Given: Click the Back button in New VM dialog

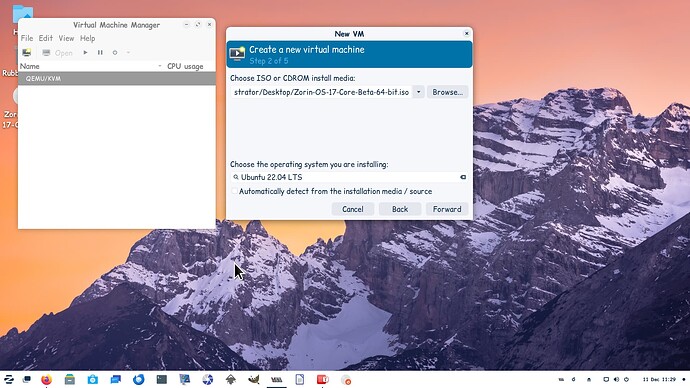Looking at the screenshot, I should 400,209.
